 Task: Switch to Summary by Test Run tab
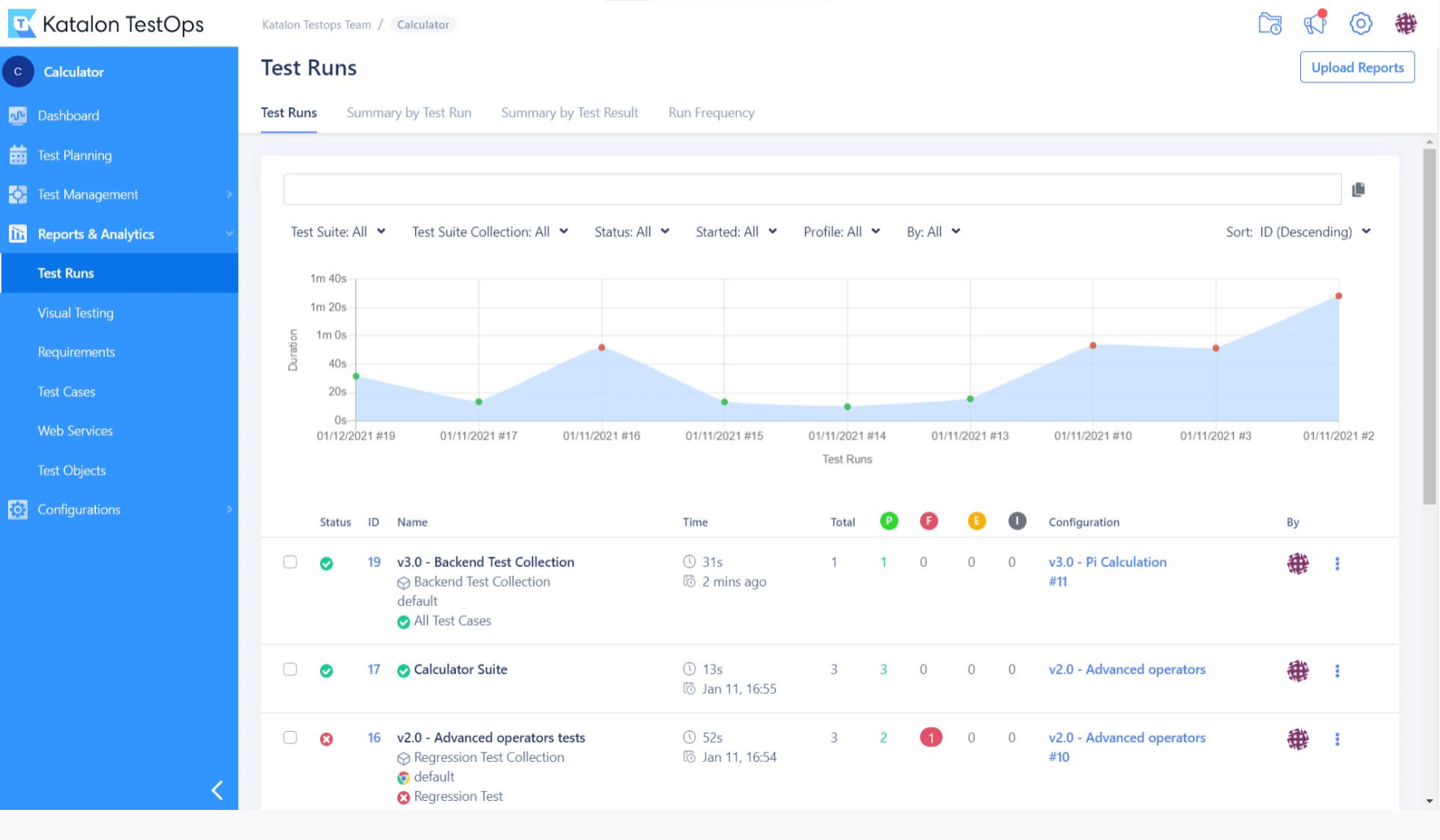point(409,112)
